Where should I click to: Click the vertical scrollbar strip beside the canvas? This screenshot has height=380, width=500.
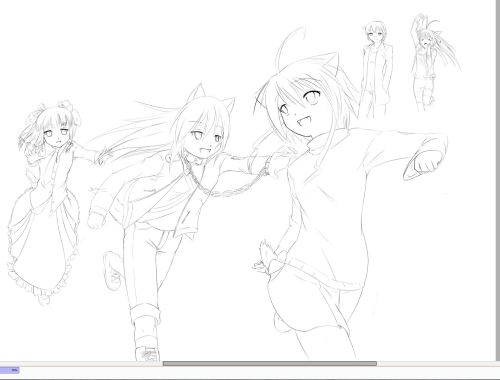[x=498, y=180]
